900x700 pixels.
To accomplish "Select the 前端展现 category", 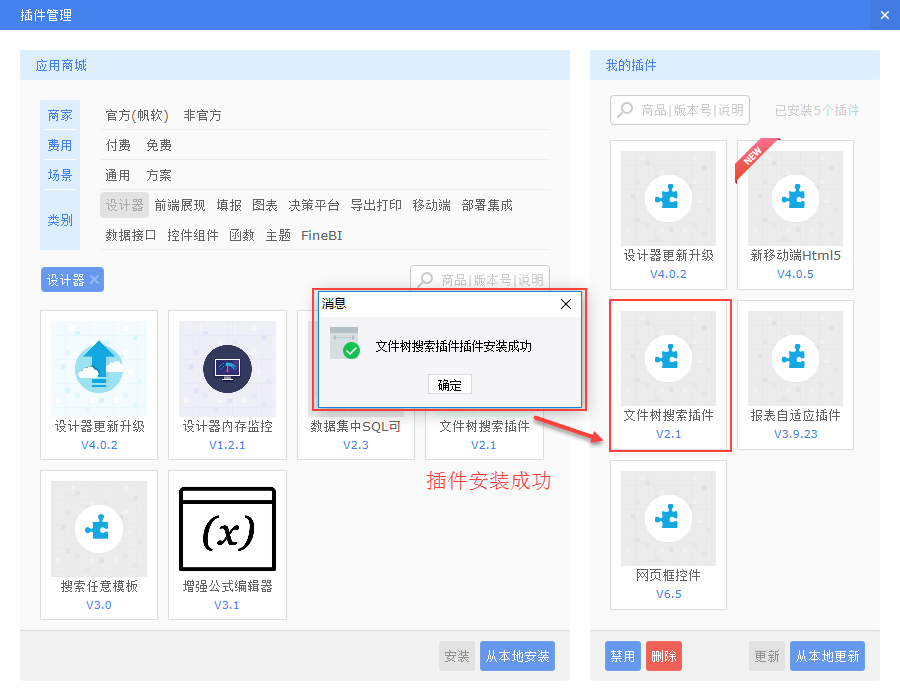I will (180, 205).
